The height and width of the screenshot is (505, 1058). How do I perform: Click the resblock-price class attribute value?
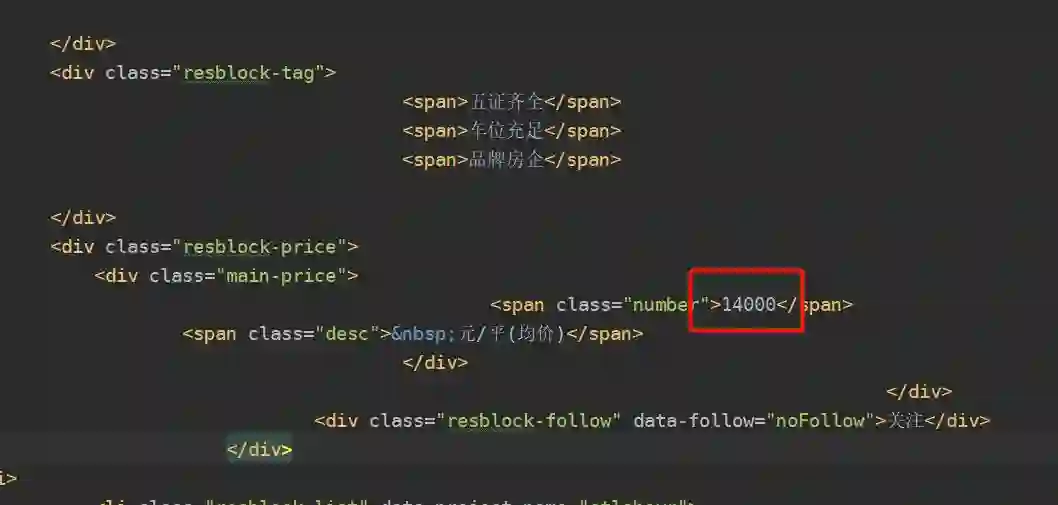point(260,247)
